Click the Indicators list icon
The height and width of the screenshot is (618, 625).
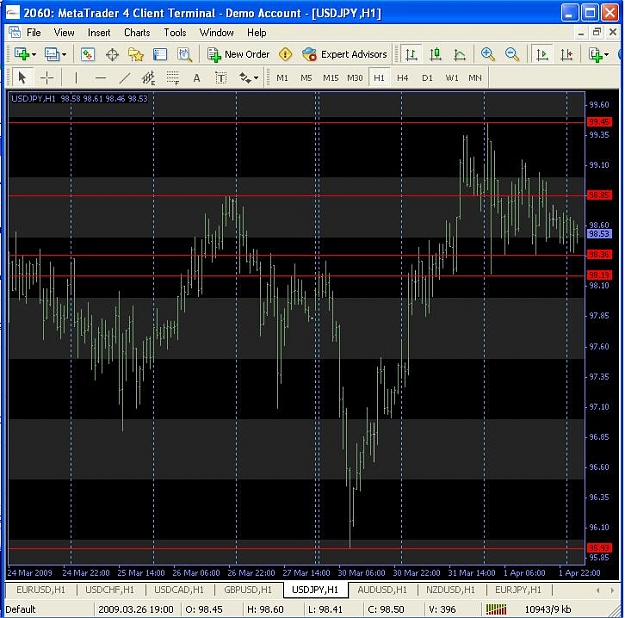click(x=596, y=54)
